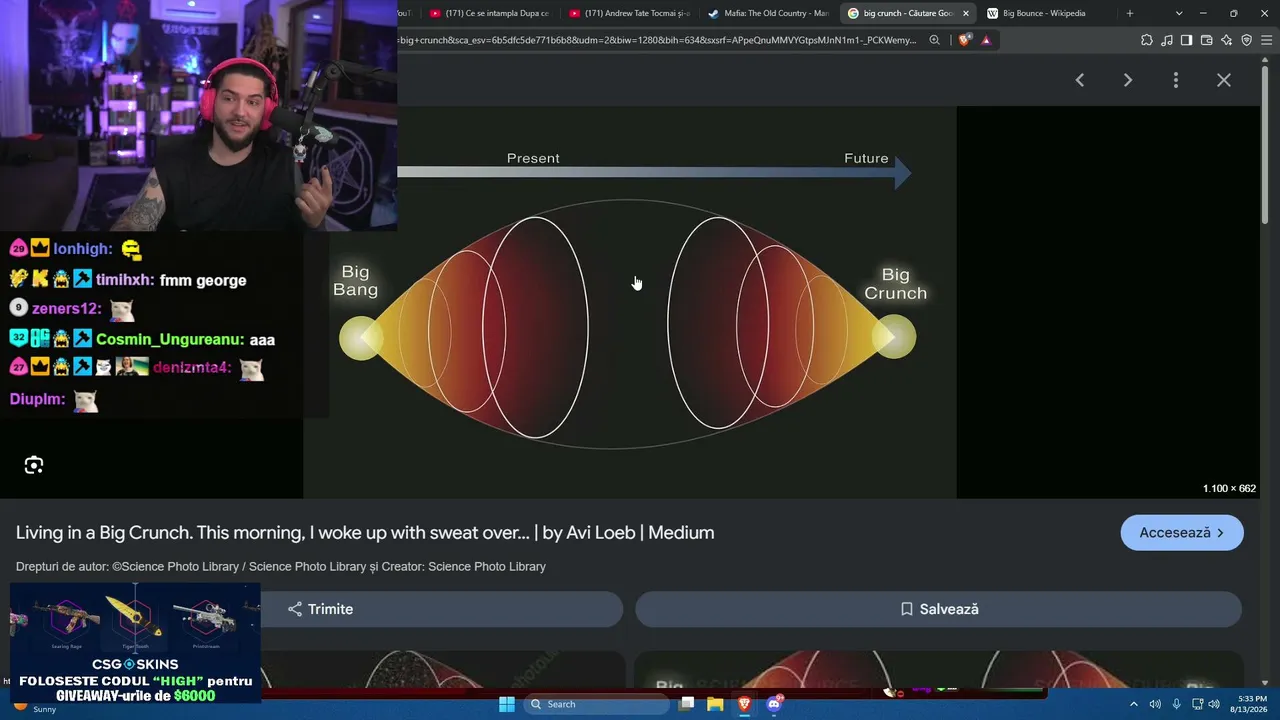Close the image preview panel
Viewport: 1280px width, 720px height.
tap(1224, 80)
